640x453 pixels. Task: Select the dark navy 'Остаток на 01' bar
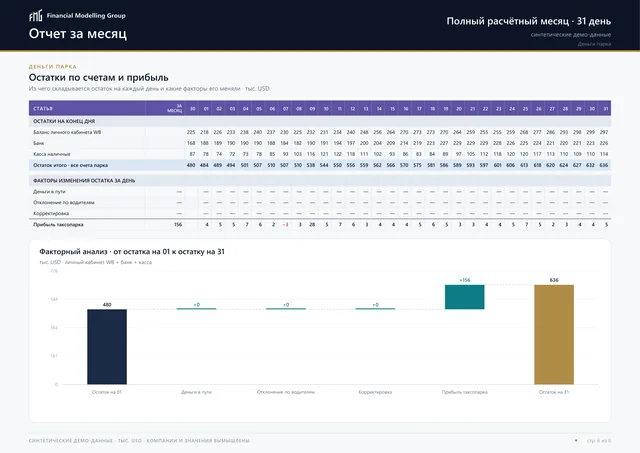(107, 346)
